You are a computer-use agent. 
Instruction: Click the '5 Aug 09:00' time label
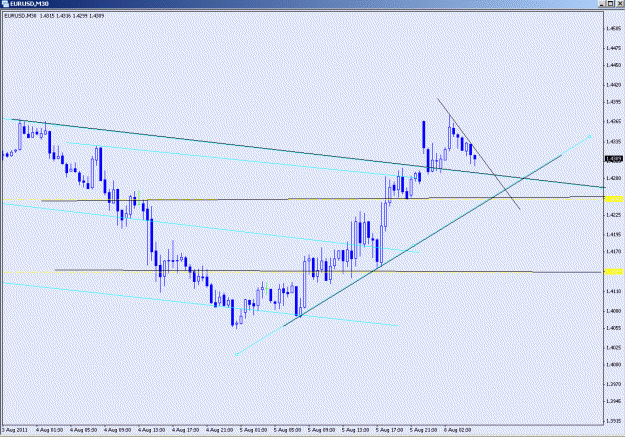click(x=322, y=430)
